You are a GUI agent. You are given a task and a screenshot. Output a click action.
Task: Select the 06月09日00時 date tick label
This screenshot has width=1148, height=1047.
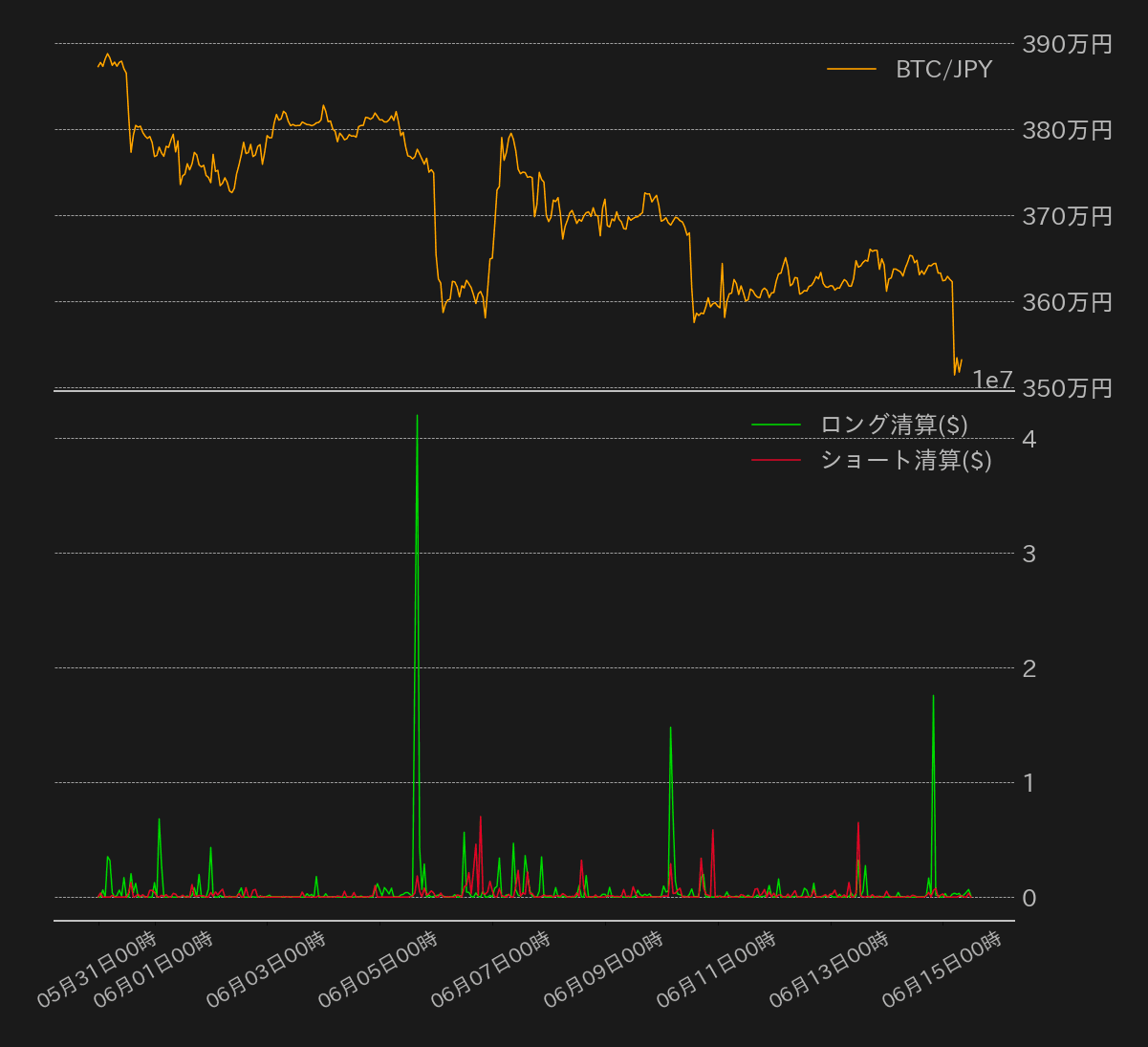(603, 969)
